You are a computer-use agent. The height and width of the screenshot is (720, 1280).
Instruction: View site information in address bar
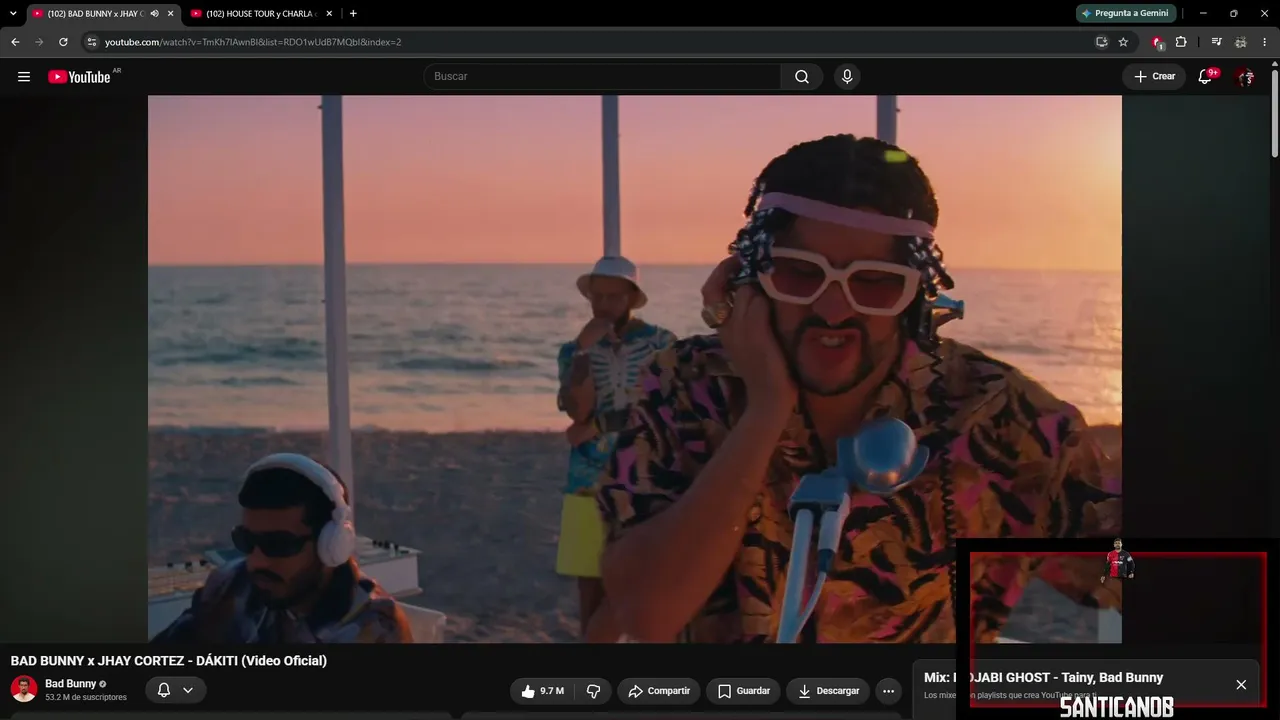(x=91, y=42)
